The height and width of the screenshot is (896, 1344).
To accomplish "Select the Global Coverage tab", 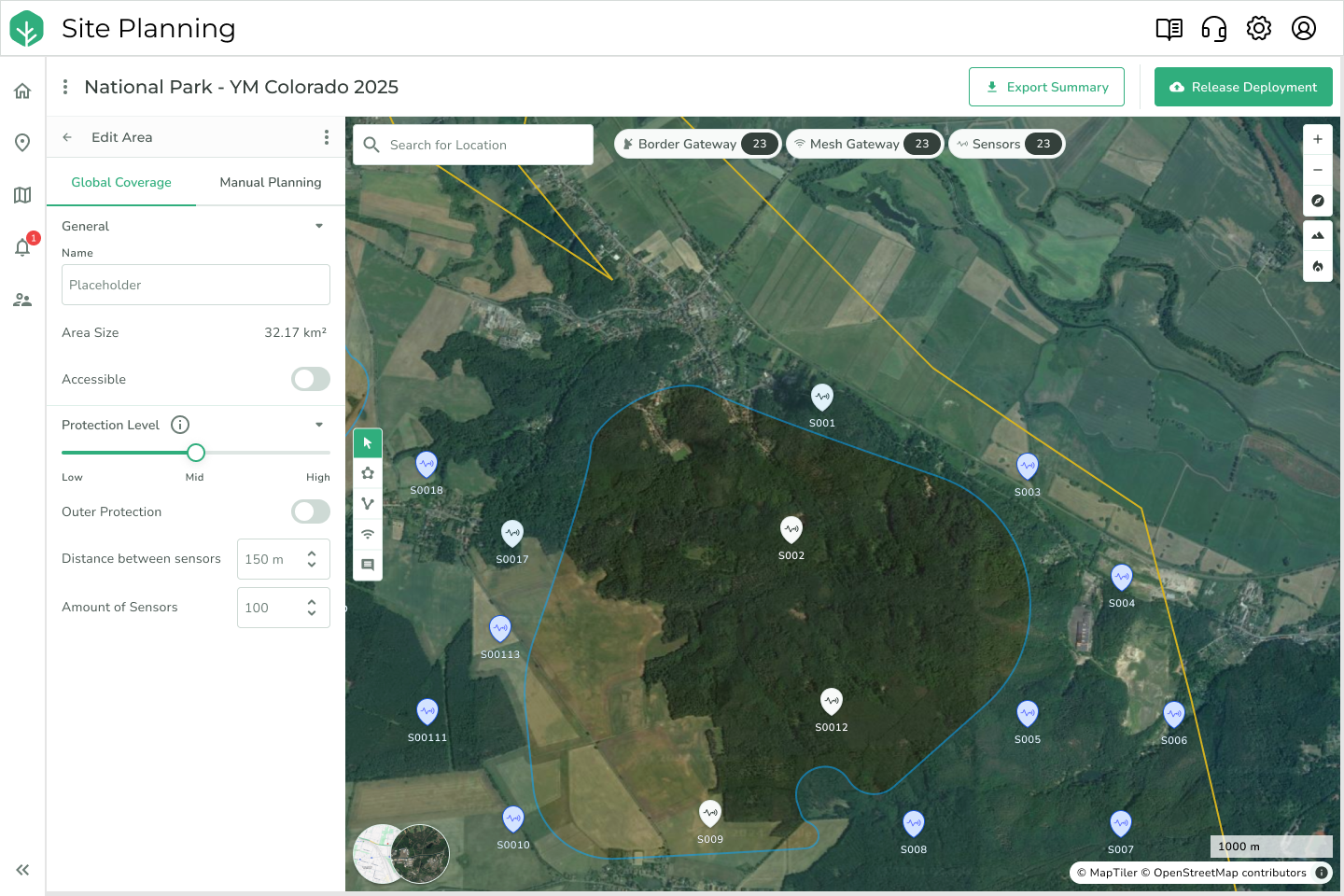I will click(x=121, y=182).
